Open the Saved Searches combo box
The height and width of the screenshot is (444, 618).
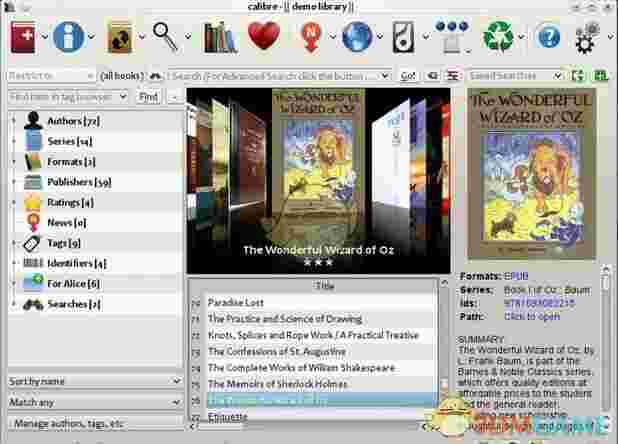(515, 75)
